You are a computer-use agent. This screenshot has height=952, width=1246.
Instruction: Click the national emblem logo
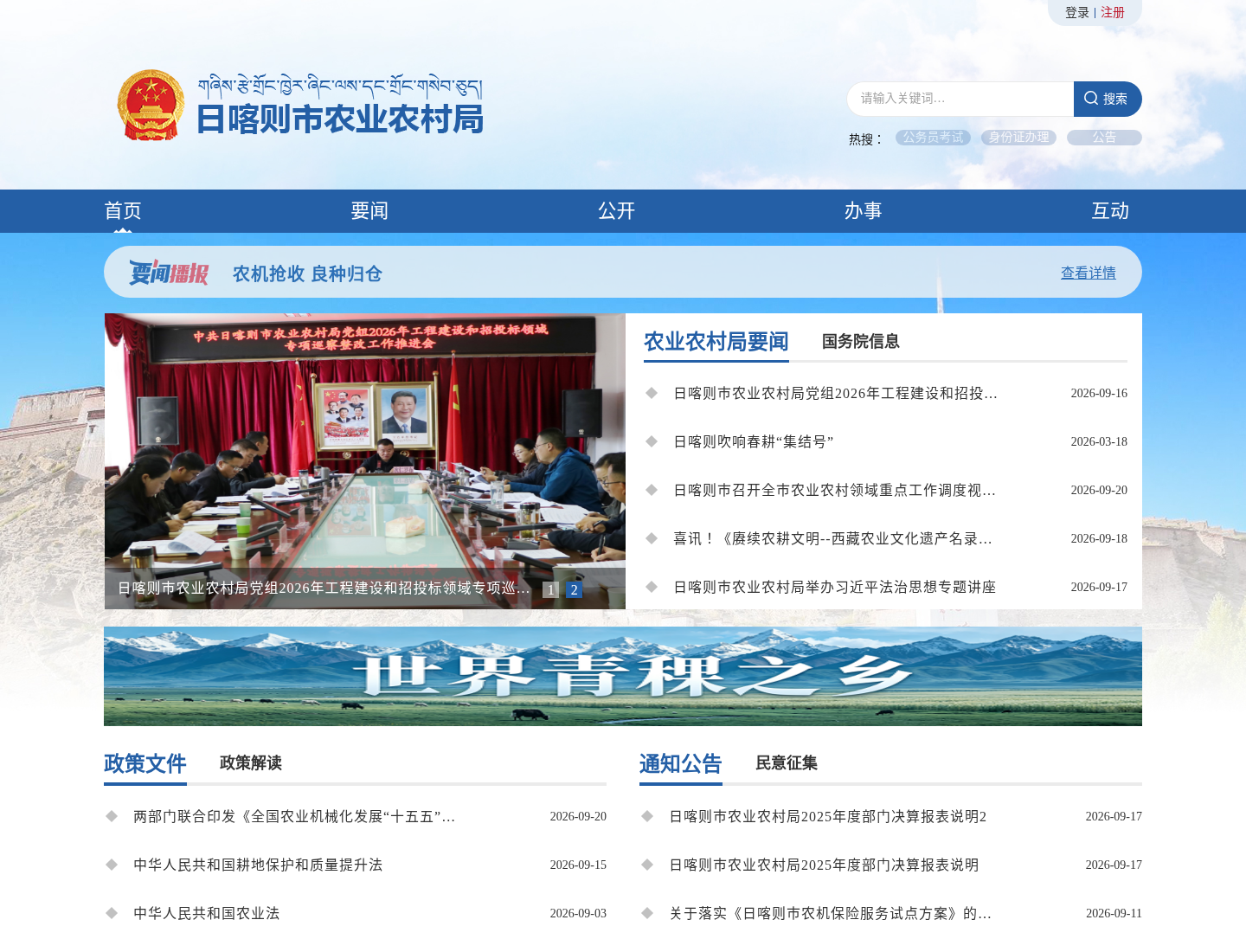click(x=151, y=105)
